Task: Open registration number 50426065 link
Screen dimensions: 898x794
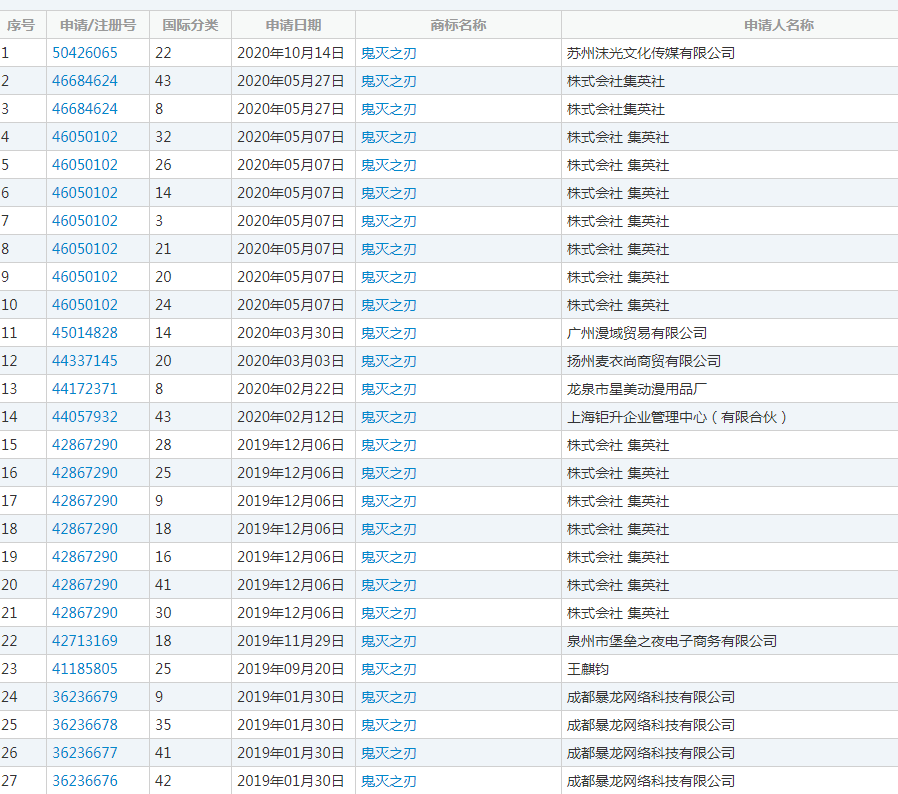Action: [x=85, y=53]
